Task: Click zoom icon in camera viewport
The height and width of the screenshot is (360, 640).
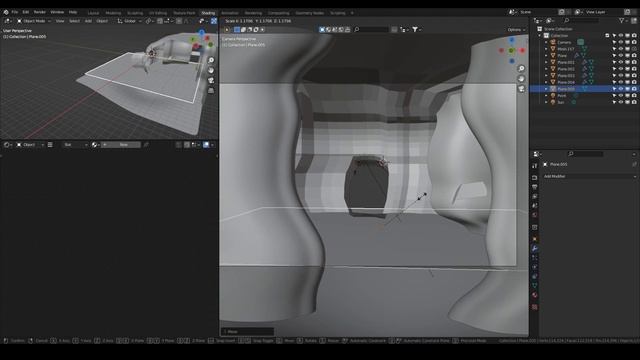Action: 521,69
